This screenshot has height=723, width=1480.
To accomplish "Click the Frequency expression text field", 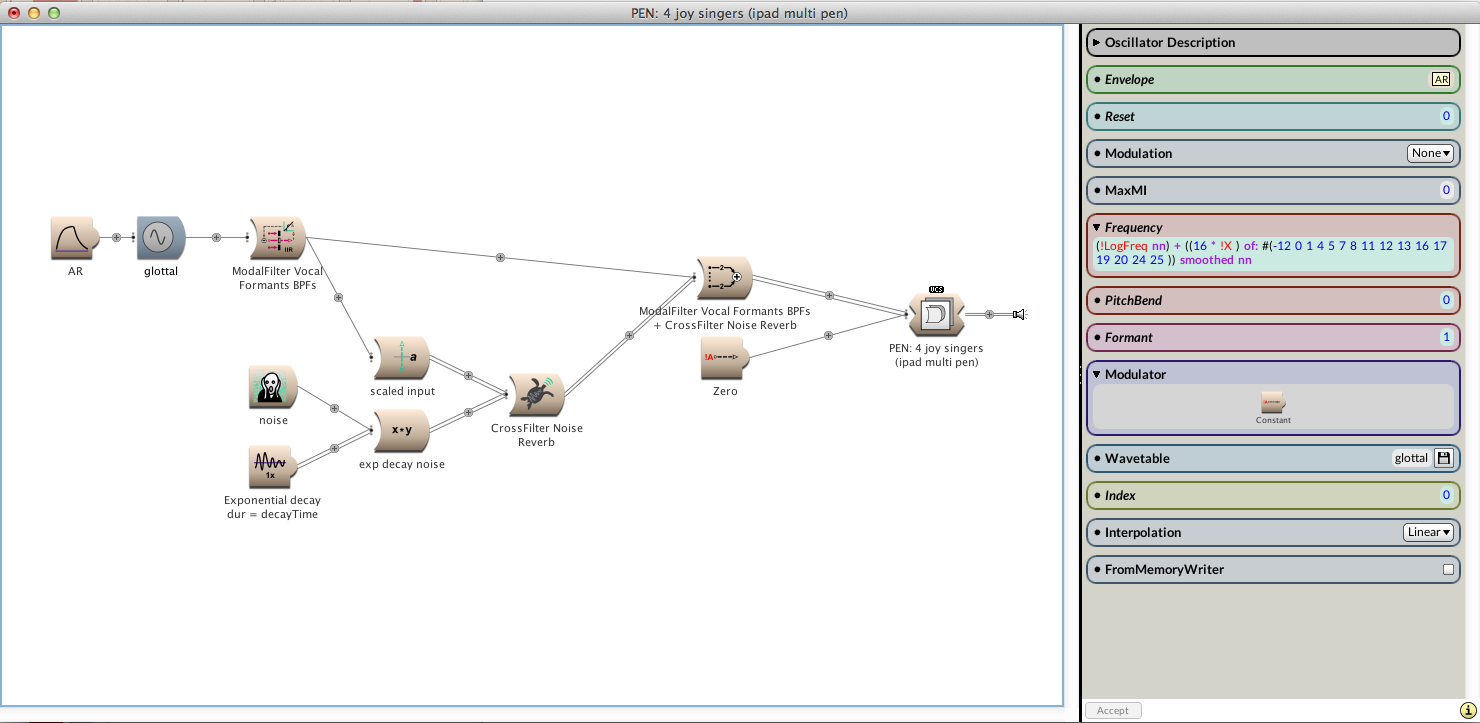I will pyautogui.click(x=1273, y=253).
